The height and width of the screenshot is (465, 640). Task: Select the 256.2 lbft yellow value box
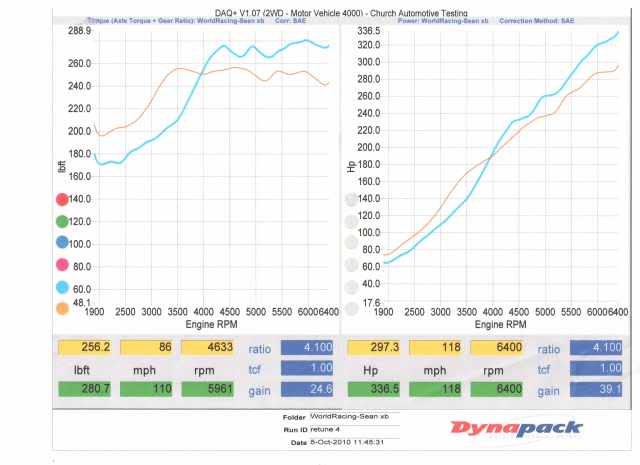84,347
